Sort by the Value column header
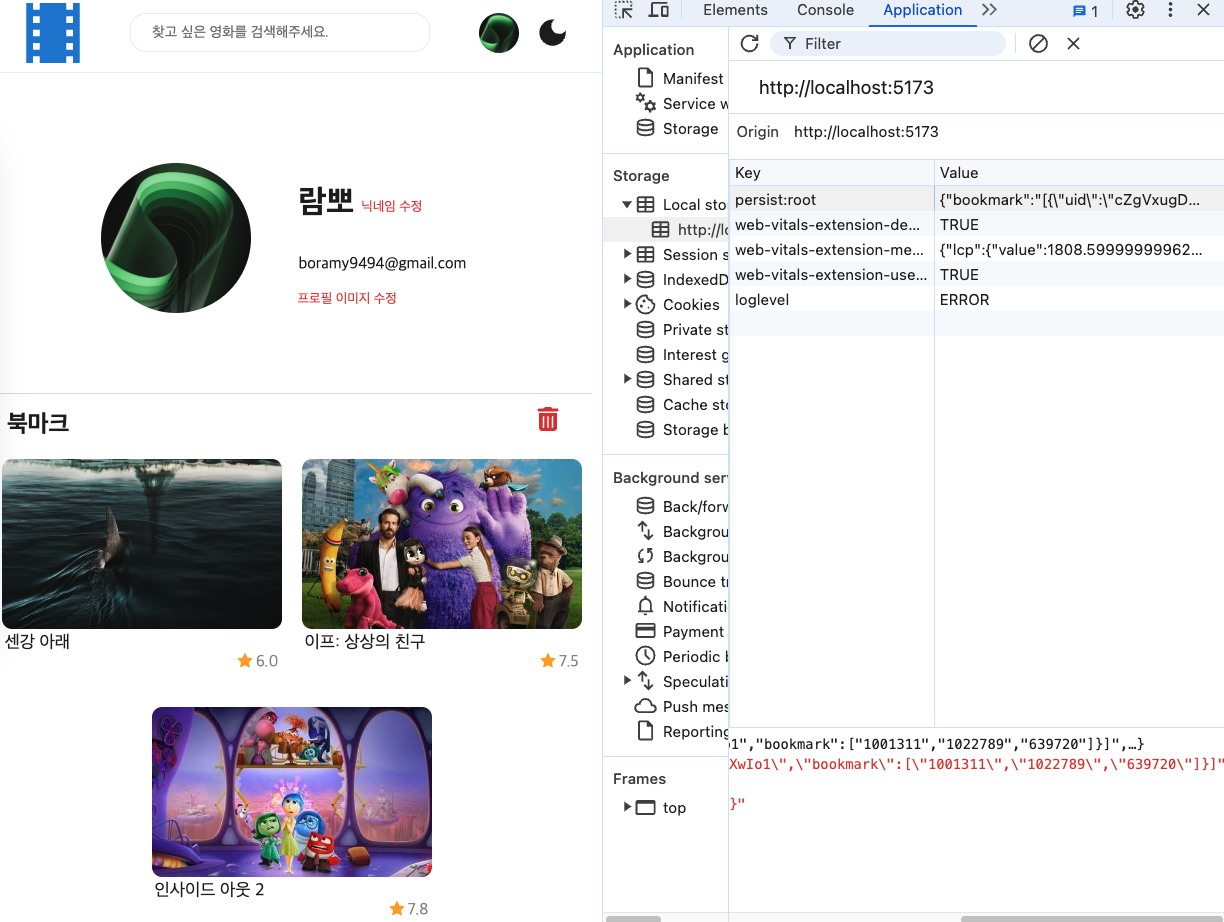Image resolution: width=1224 pixels, height=922 pixels. (1079, 173)
